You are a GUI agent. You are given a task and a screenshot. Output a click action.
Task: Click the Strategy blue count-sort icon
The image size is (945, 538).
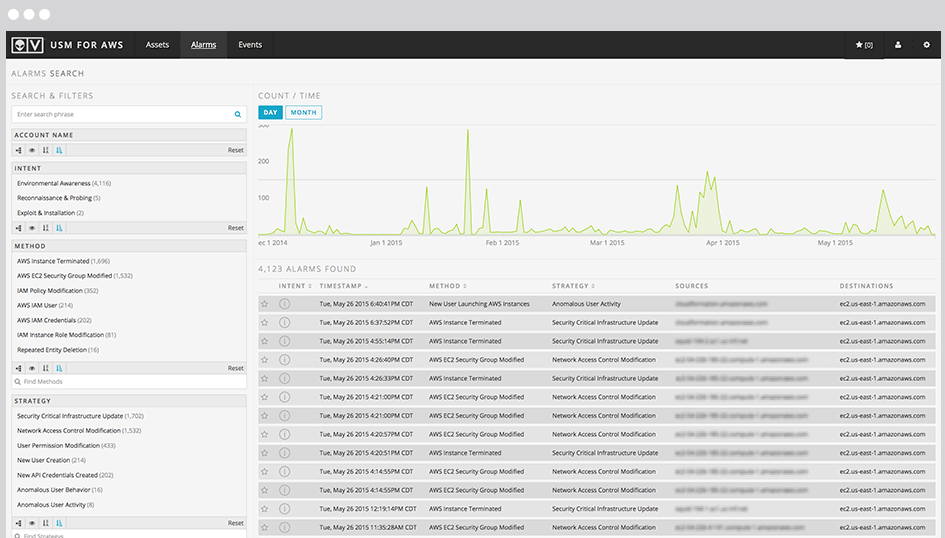[x=59, y=523]
